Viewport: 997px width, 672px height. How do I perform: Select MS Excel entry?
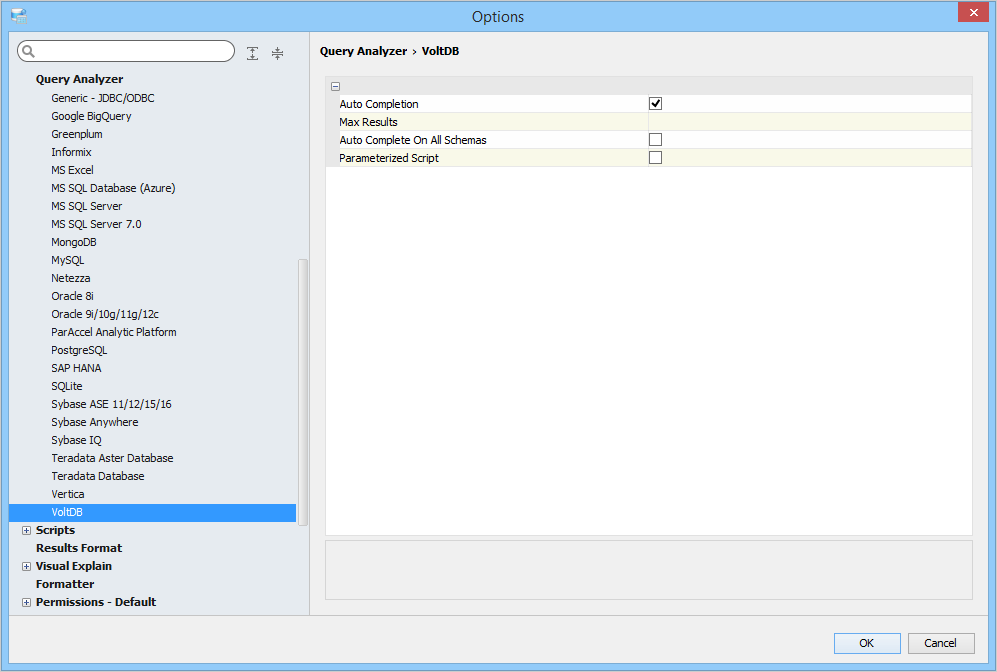(72, 170)
